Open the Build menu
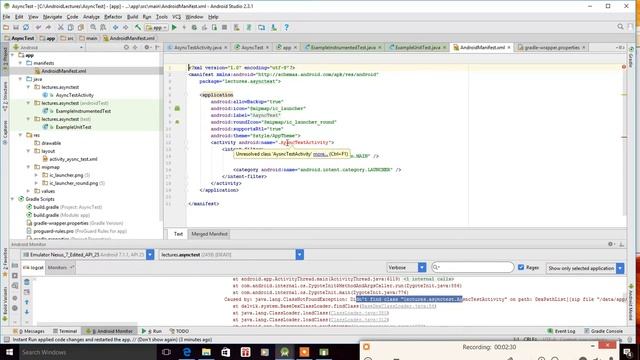This screenshot has height=360, width=640. 132,17
